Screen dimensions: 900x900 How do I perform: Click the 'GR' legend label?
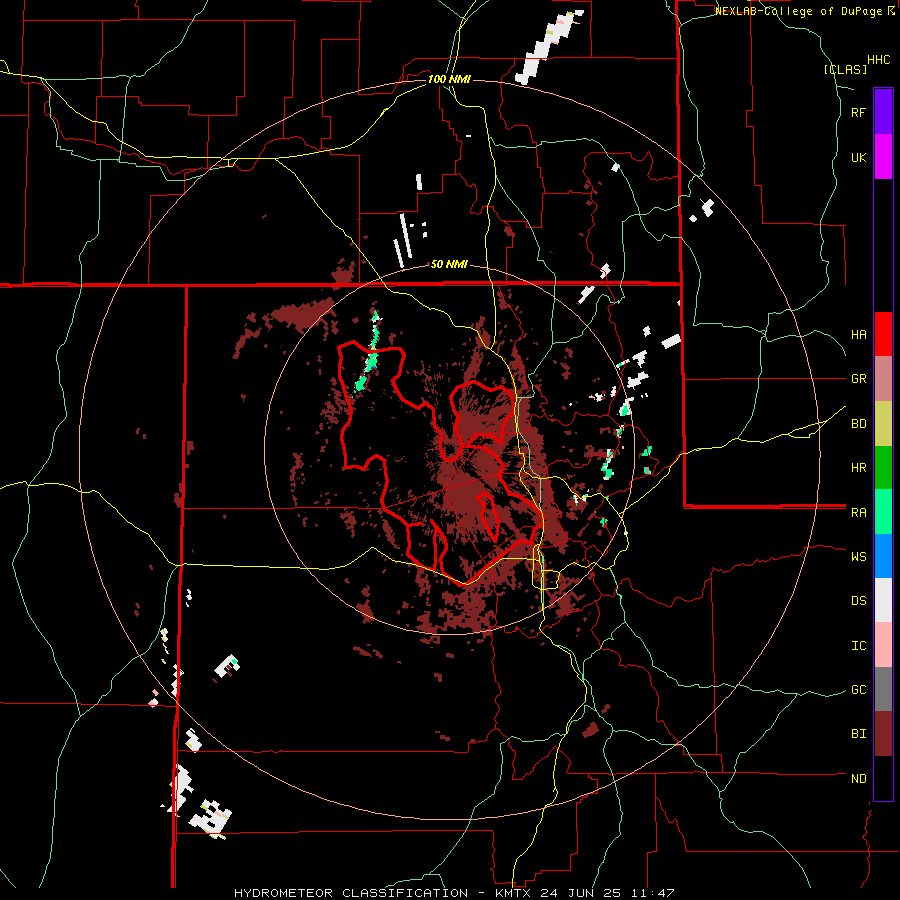(858, 379)
